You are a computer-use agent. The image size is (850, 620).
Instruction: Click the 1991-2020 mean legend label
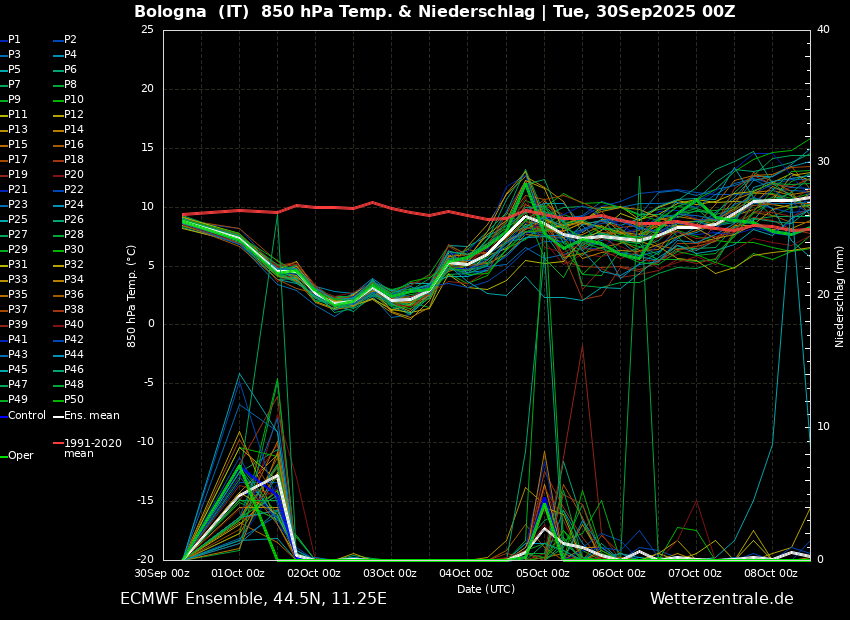click(92, 448)
